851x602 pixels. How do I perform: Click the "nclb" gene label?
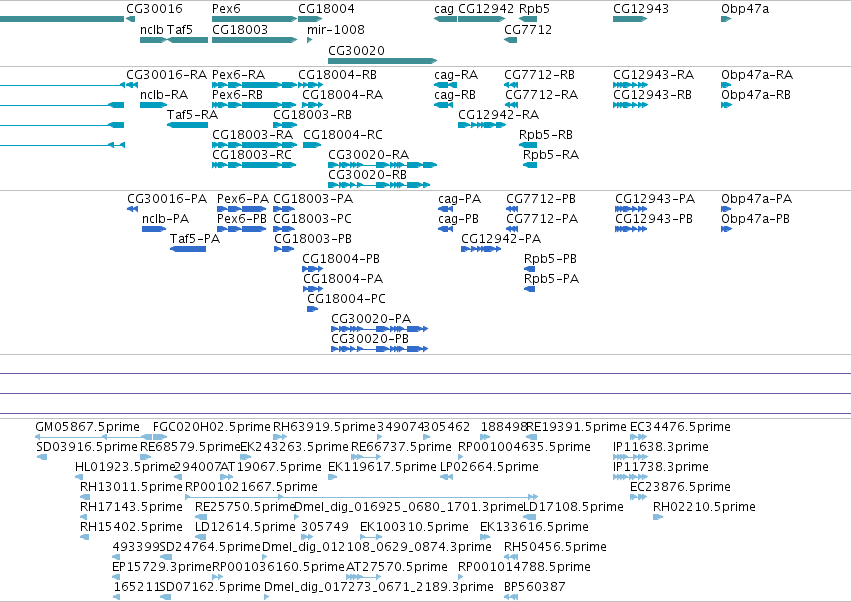(x=152, y=30)
